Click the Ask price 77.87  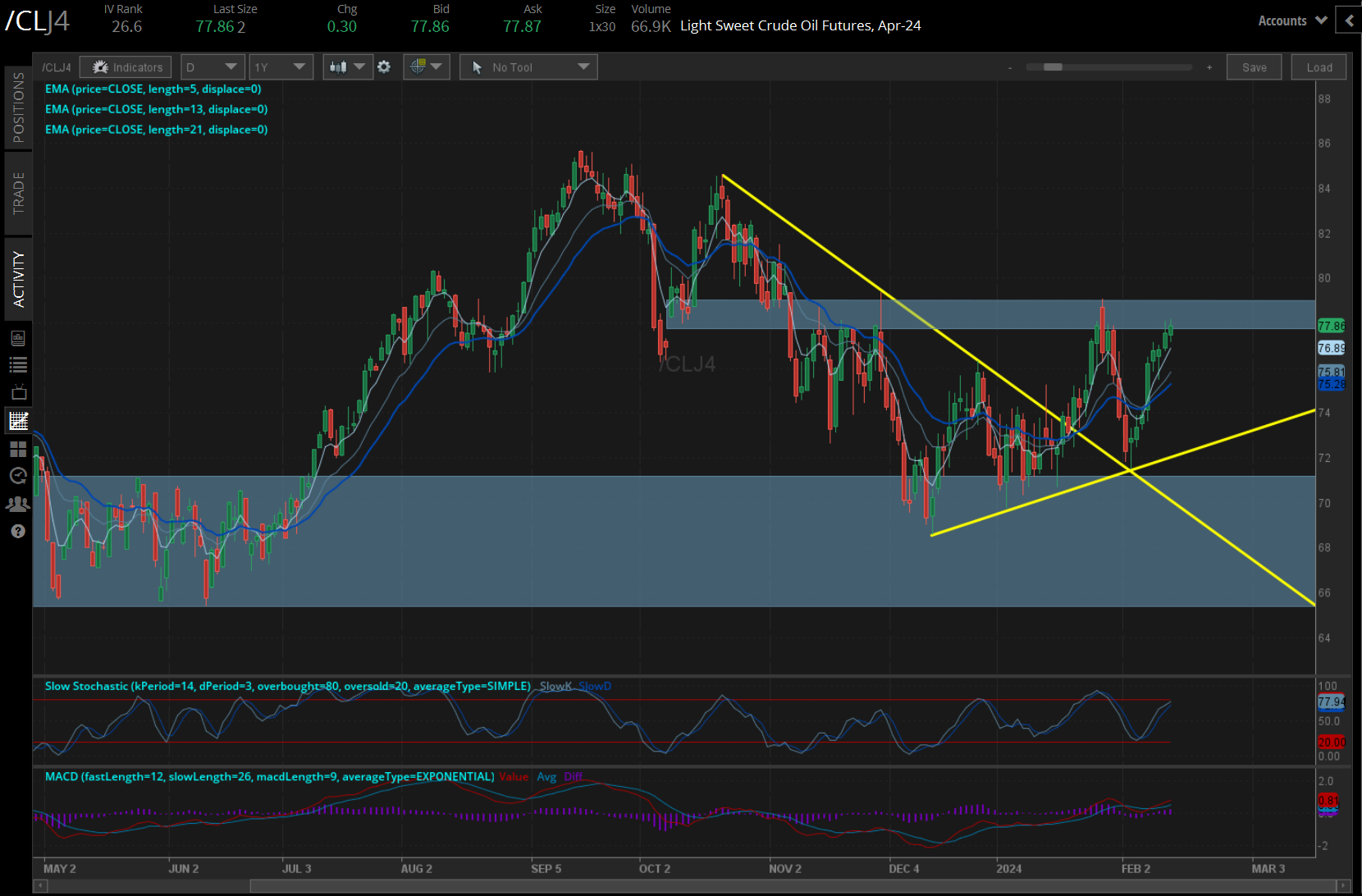[522, 26]
